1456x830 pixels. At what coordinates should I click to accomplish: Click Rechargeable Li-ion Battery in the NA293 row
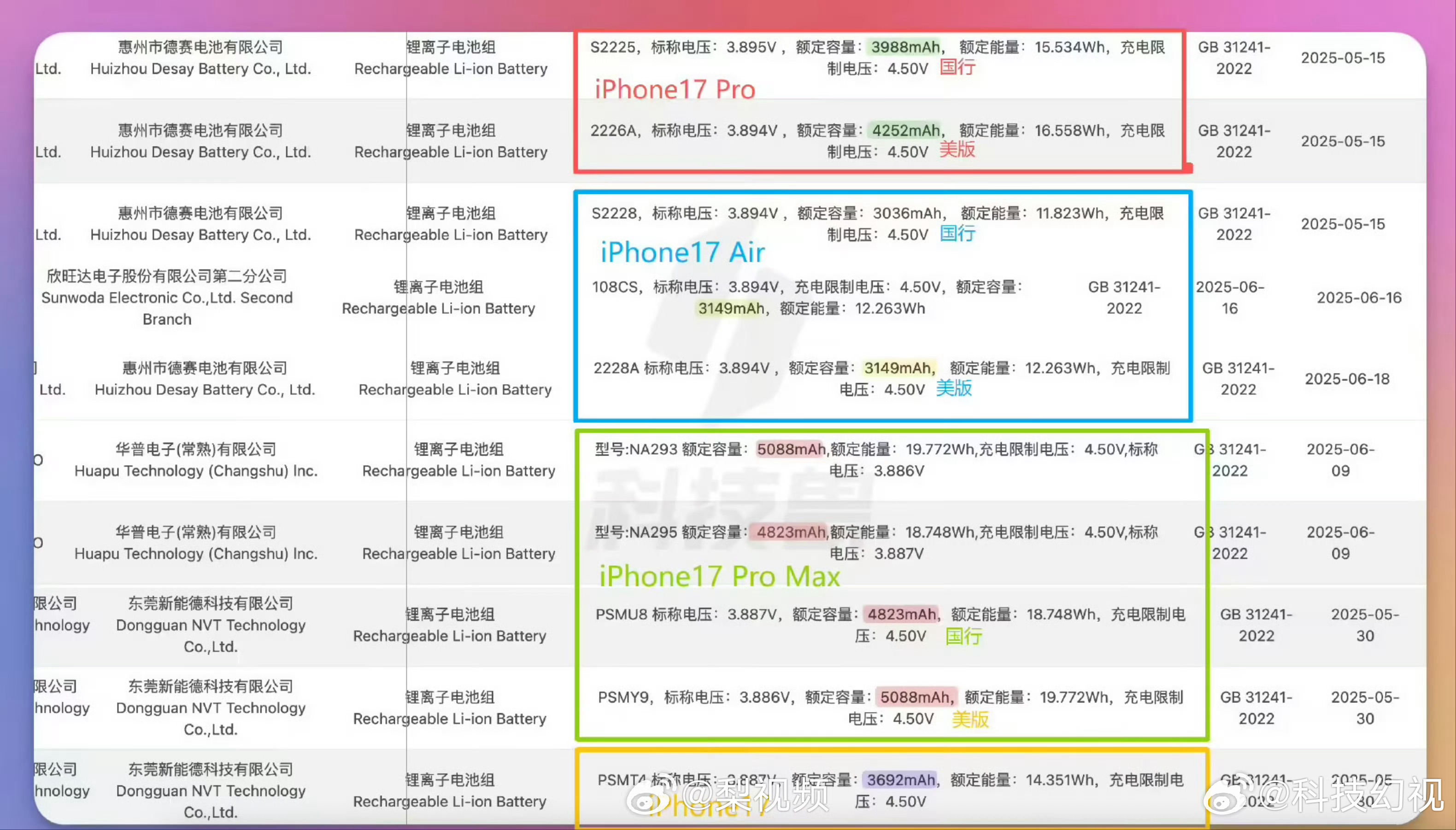click(458, 471)
